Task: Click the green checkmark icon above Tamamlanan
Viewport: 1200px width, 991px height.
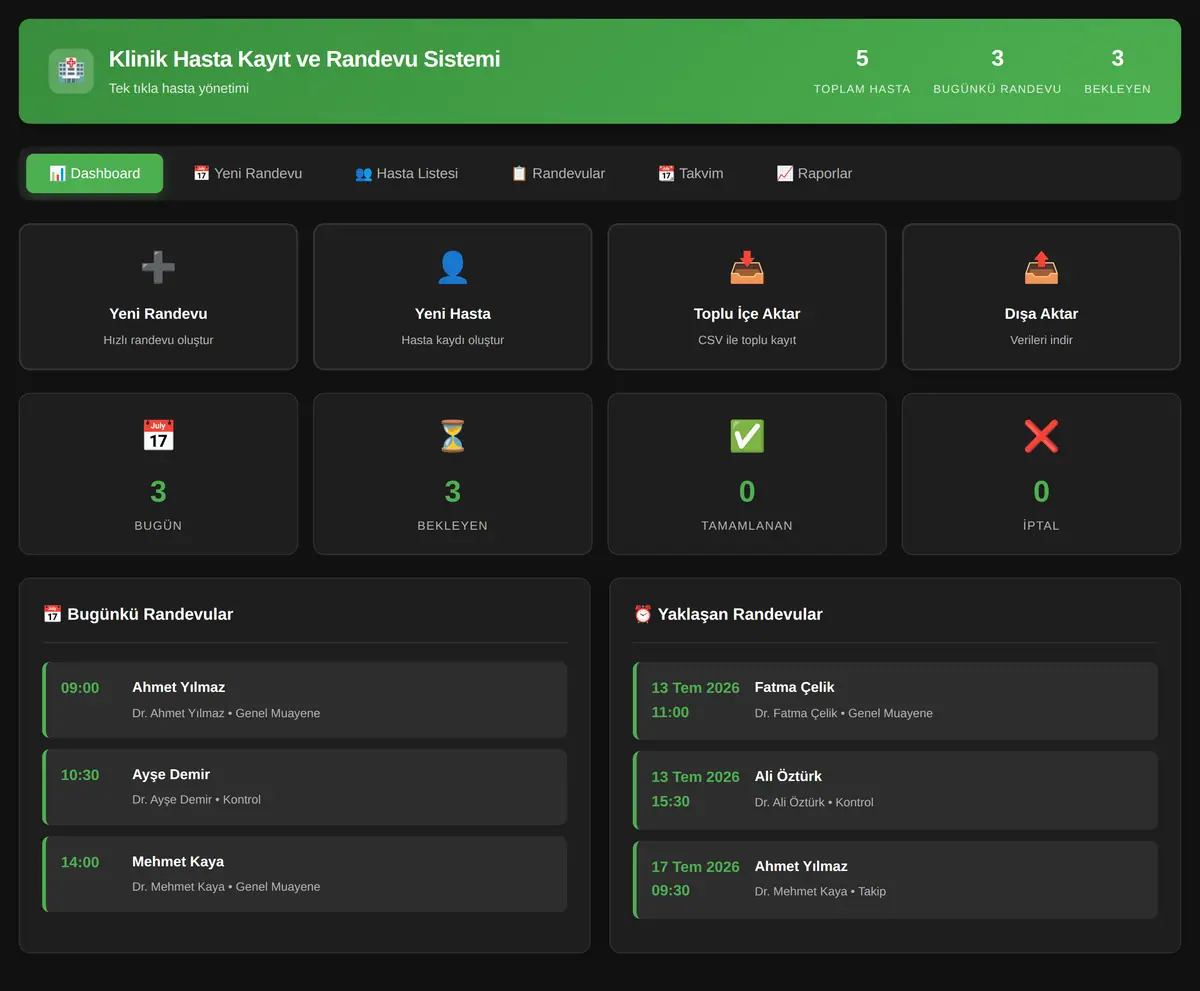Action: click(x=747, y=436)
